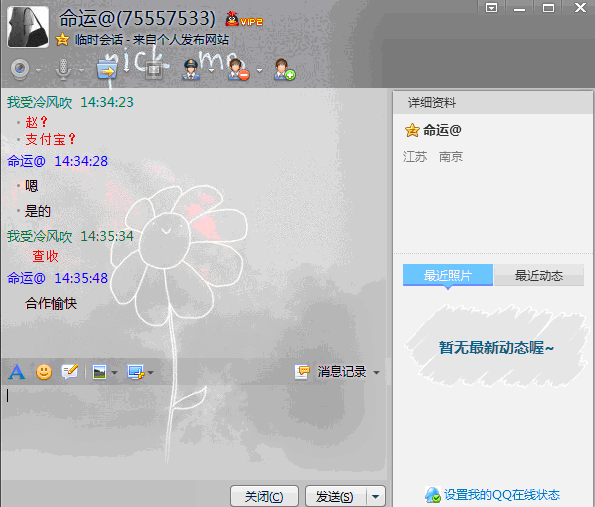The height and width of the screenshot is (507, 595).
Task: Expand the 消息记录 dropdown arrow
Action: click(x=376, y=373)
